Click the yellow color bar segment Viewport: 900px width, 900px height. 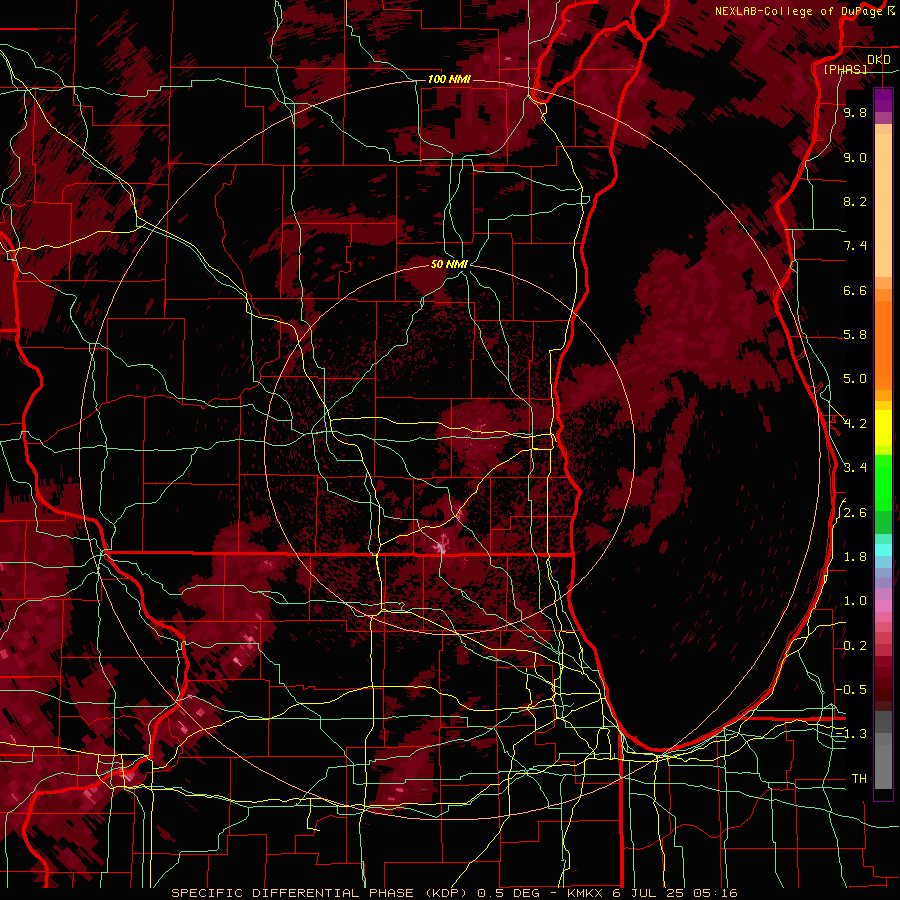click(x=883, y=428)
